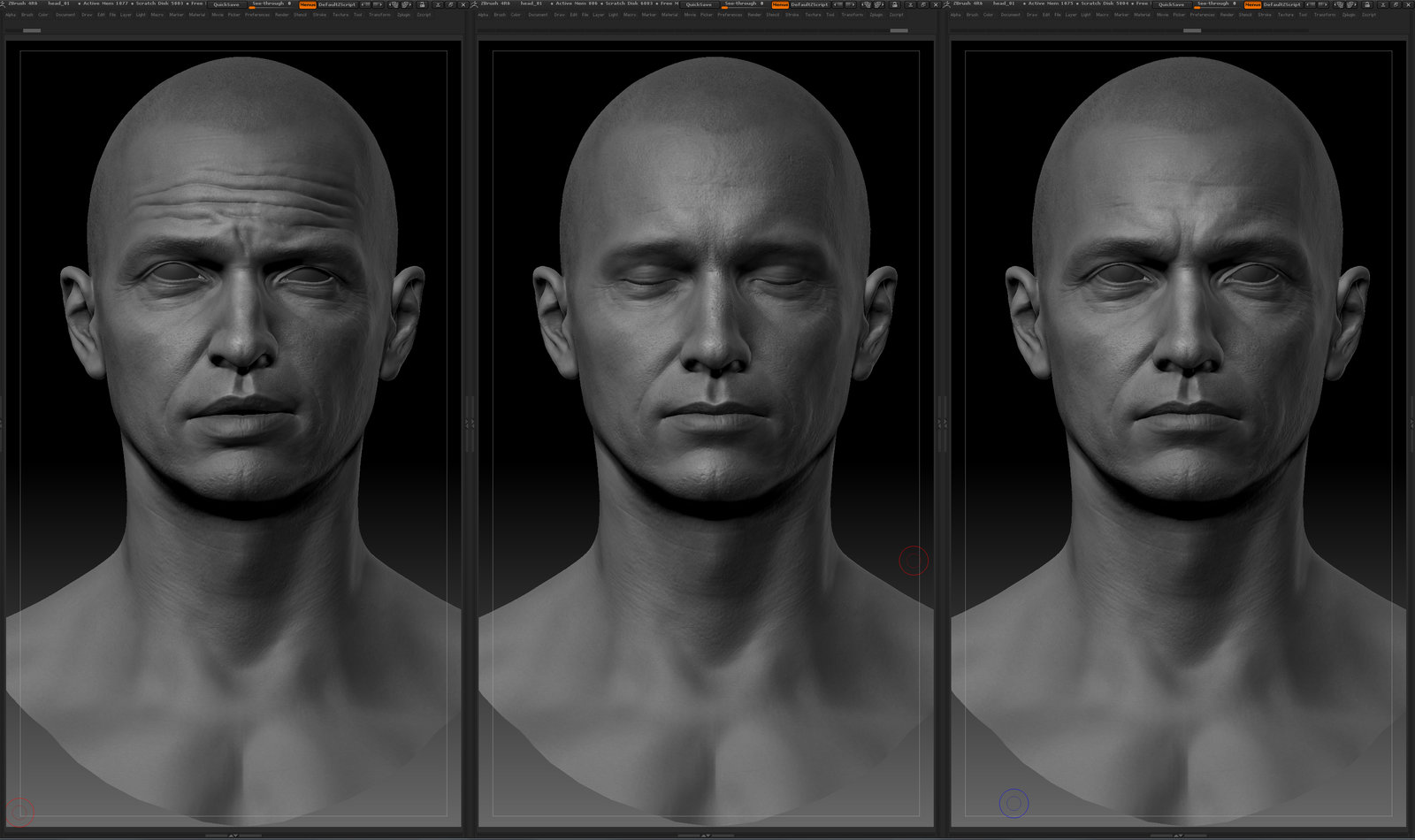Click the next layout arrow in left window
Image resolution: width=1415 pixels, height=840 pixels.
click(377, 4)
